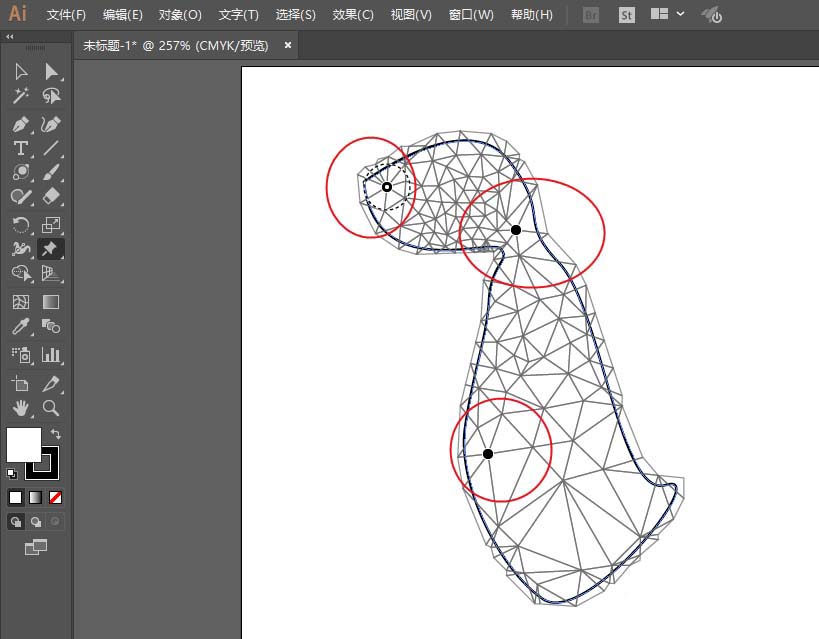Open the 效果(C) menu

pos(353,15)
